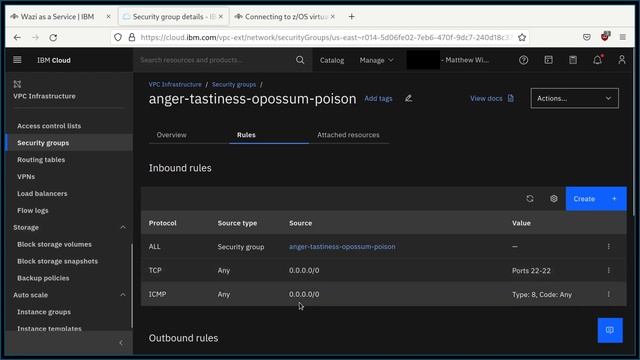The height and width of the screenshot is (360, 640).
Task: Open overflow menu for TCP rule
Action: tap(609, 270)
